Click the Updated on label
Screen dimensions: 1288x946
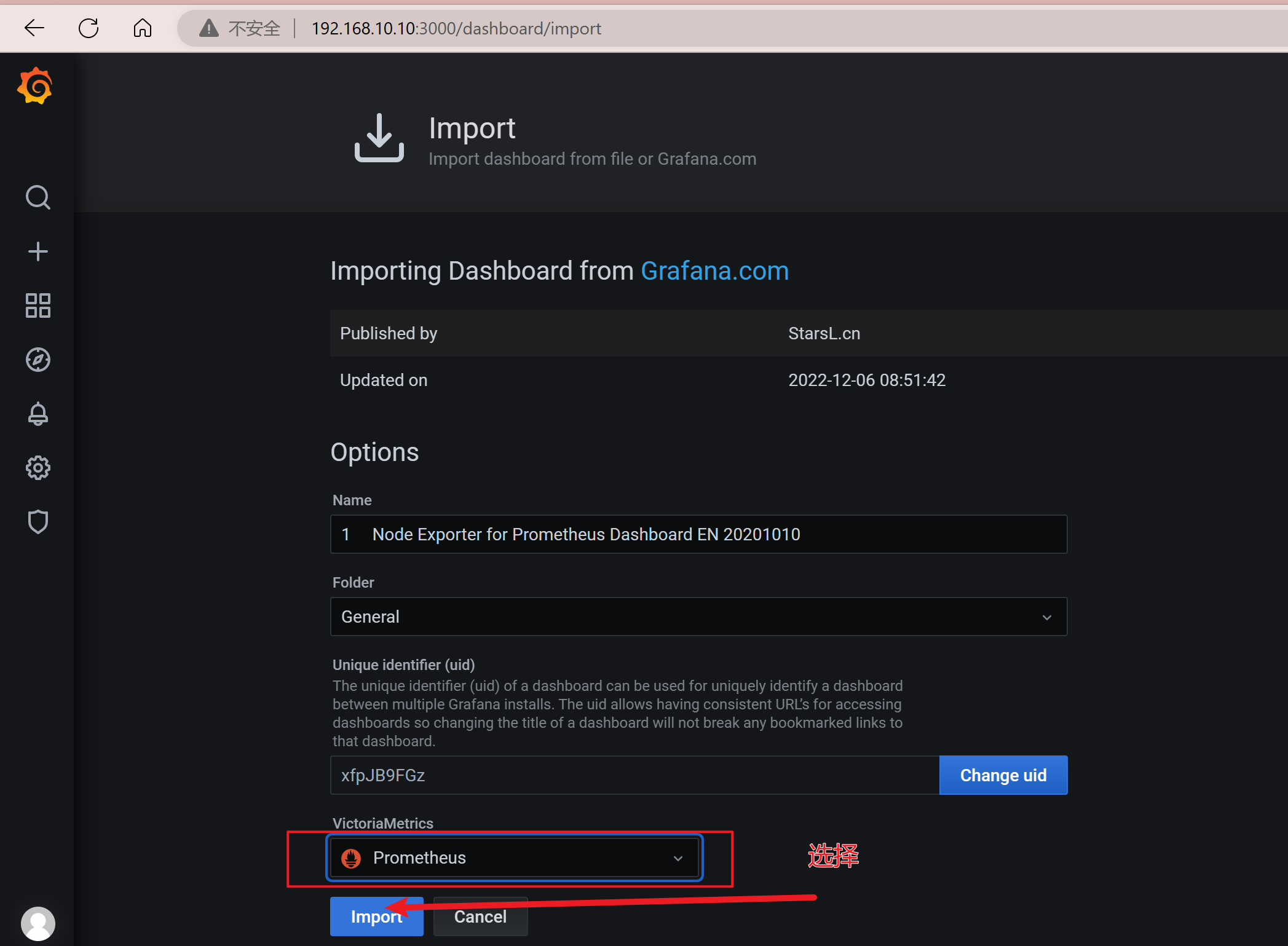[384, 380]
